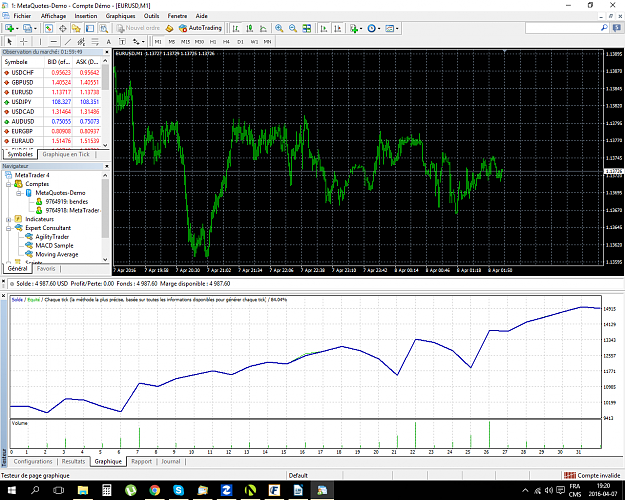Click the Nouvel ordre button
The width and height of the screenshot is (625, 500).
pyautogui.click(x=138, y=28)
